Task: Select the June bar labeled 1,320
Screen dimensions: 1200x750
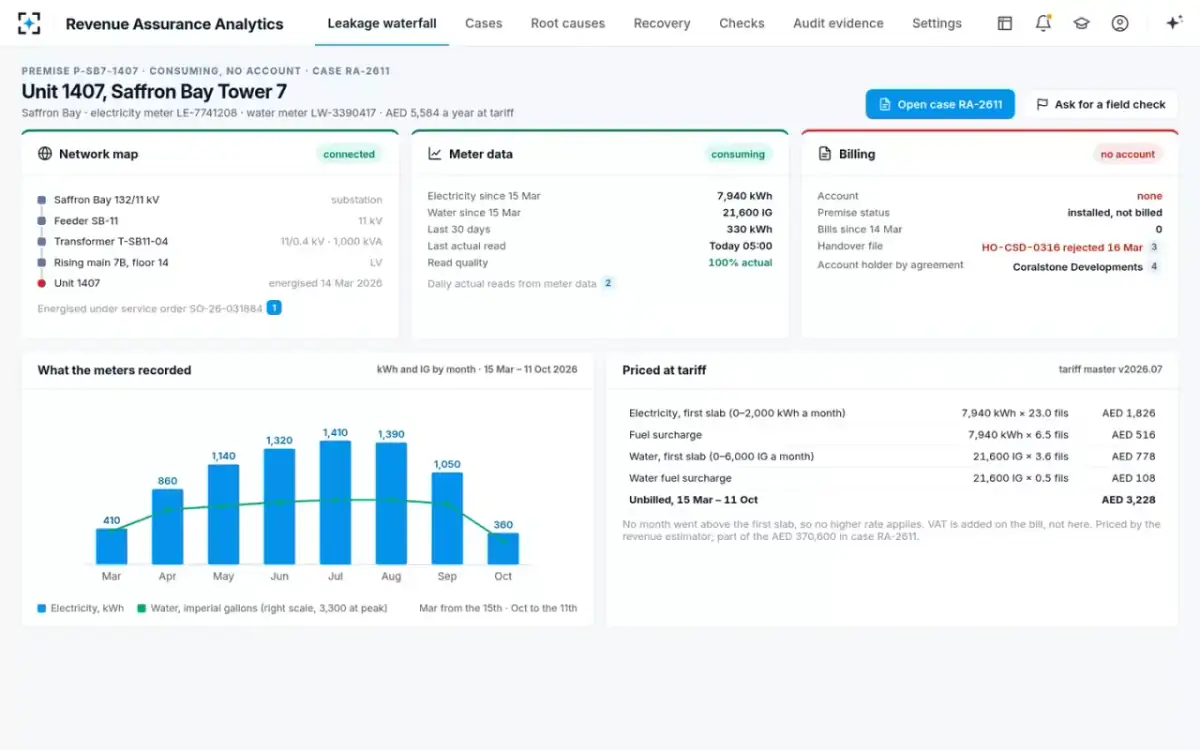Action: tap(279, 506)
